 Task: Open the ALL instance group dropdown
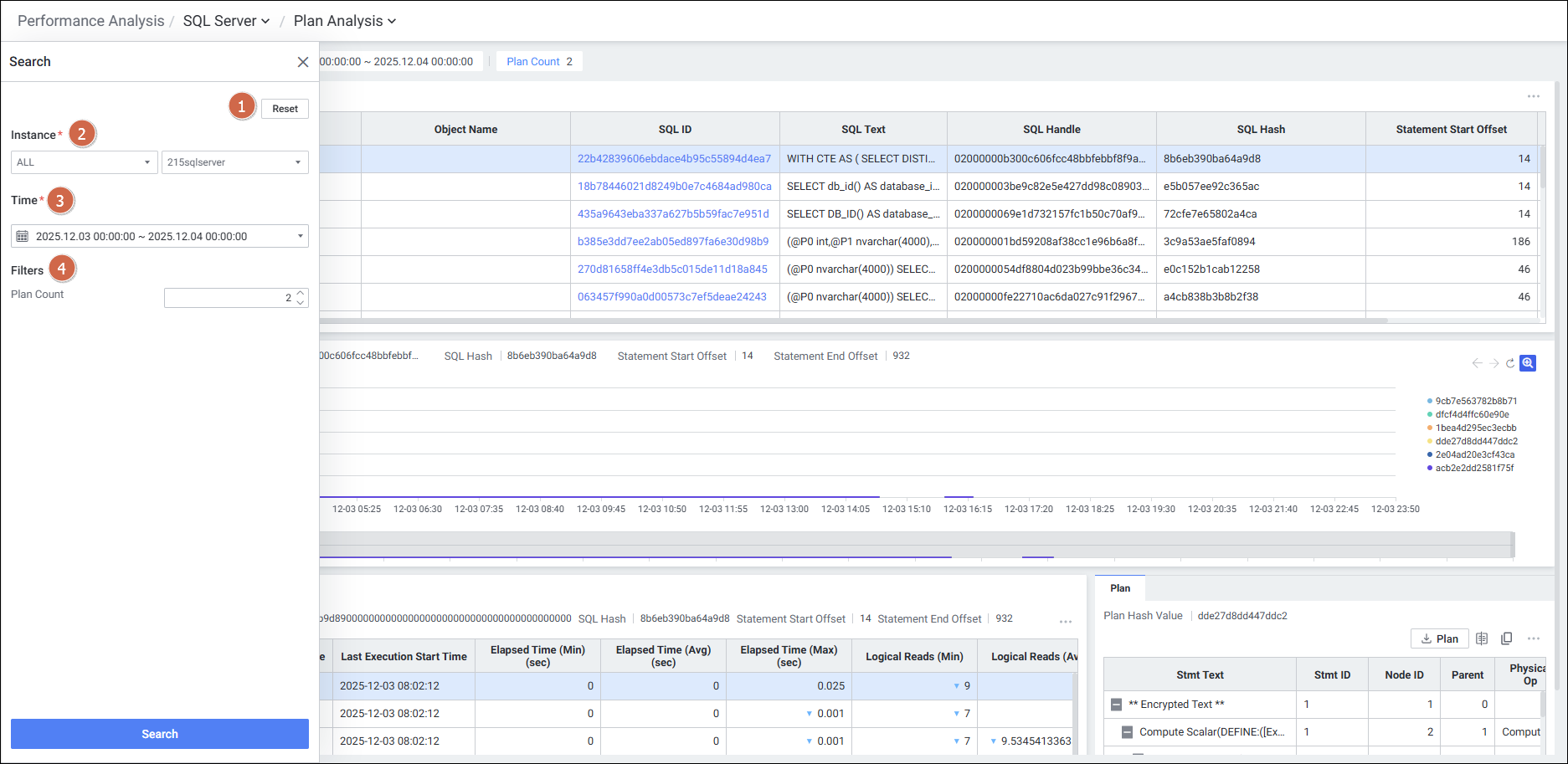(84, 162)
